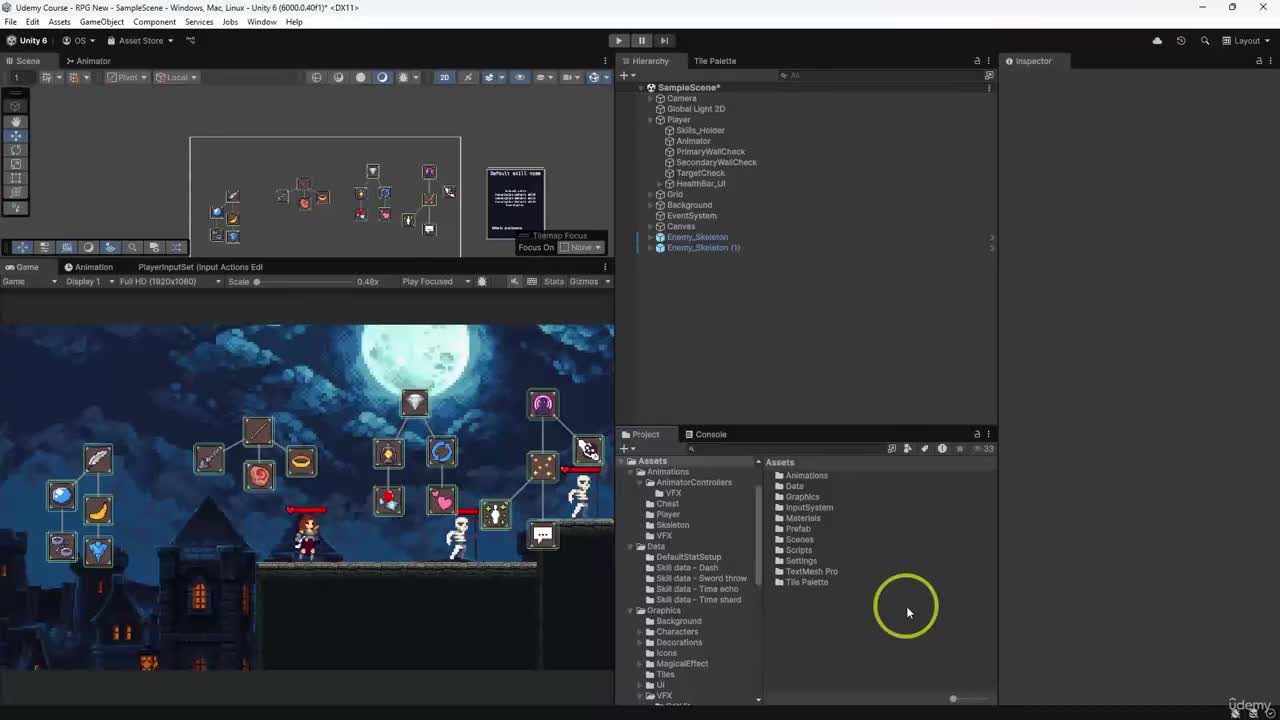Click the Pause button
Screen dimensions: 1280x720
[642, 41]
